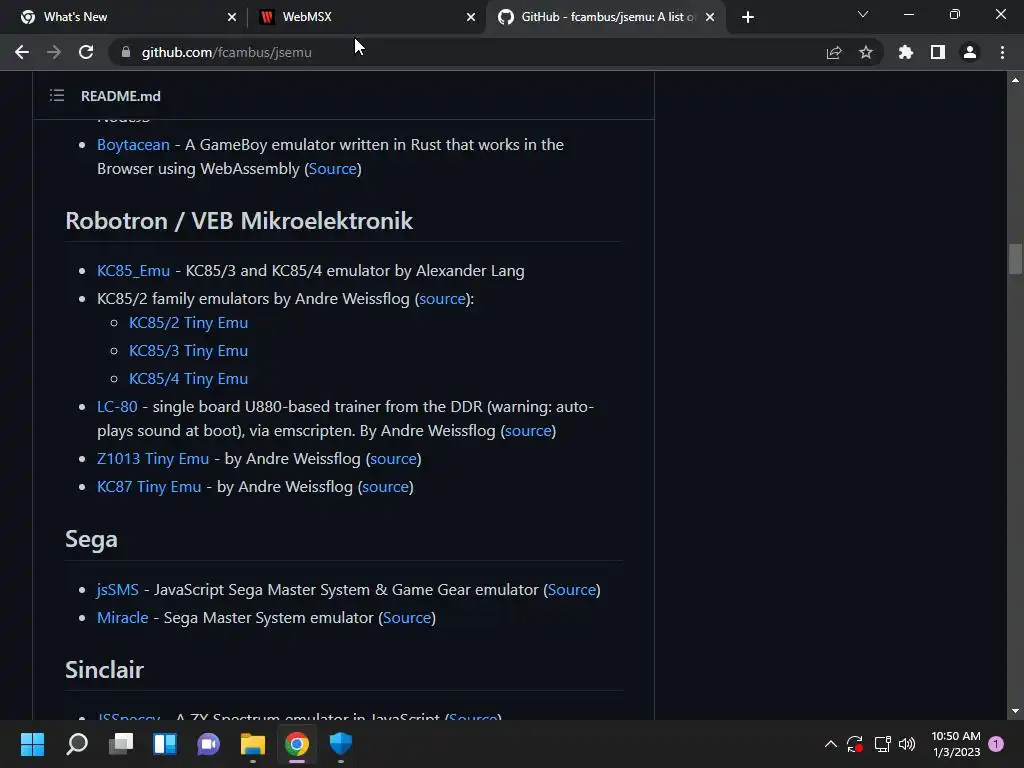The image size is (1024, 768).
Task: Go back to the previous page
Action: [x=22, y=52]
